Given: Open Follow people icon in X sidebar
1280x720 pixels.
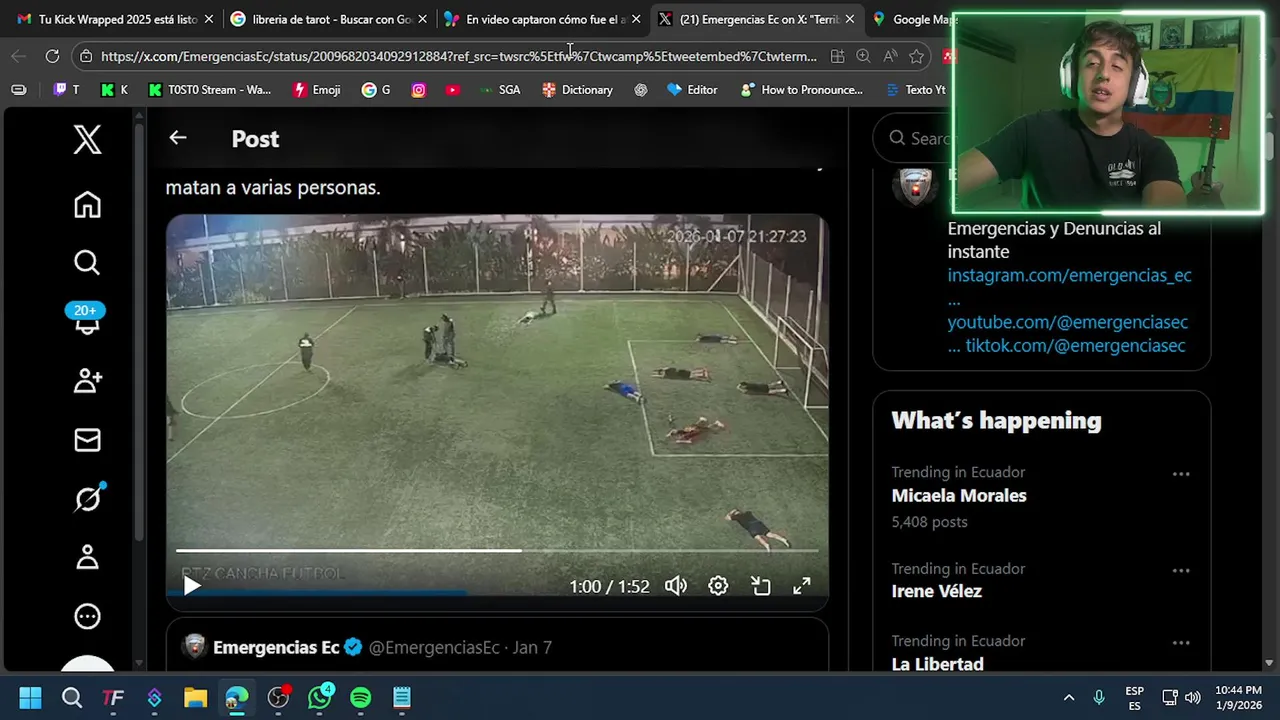Looking at the screenshot, I should [87, 380].
